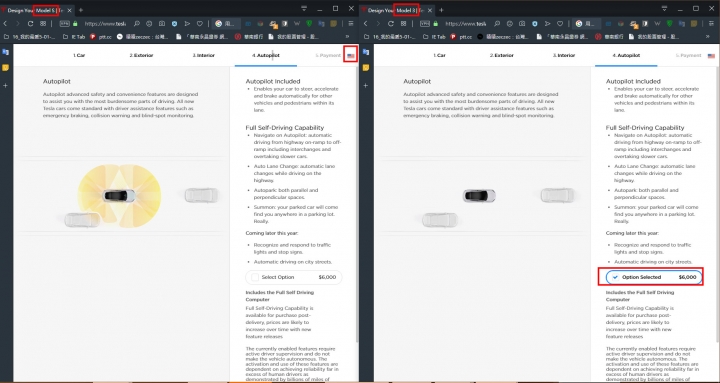720x383 pixels.
Task: Reload the page in the Model S window
Action: coord(30,23)
